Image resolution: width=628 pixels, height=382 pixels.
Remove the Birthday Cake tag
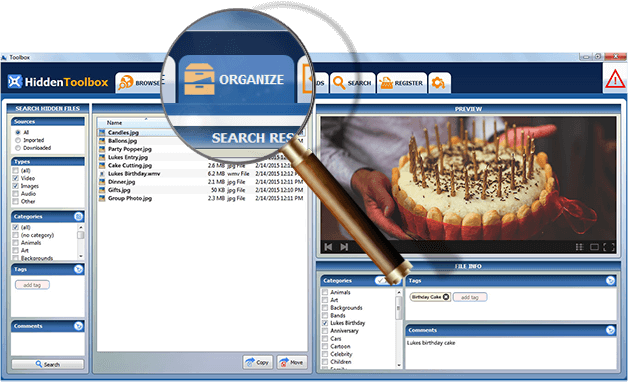tap(445, 297)
